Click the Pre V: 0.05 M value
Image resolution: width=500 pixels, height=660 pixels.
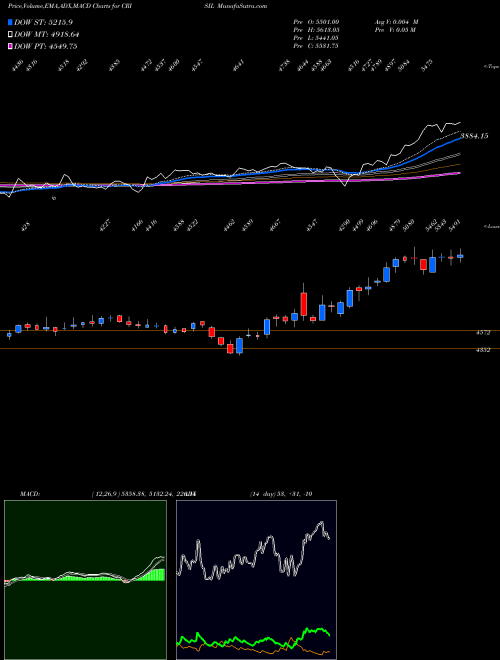(396, 30)
